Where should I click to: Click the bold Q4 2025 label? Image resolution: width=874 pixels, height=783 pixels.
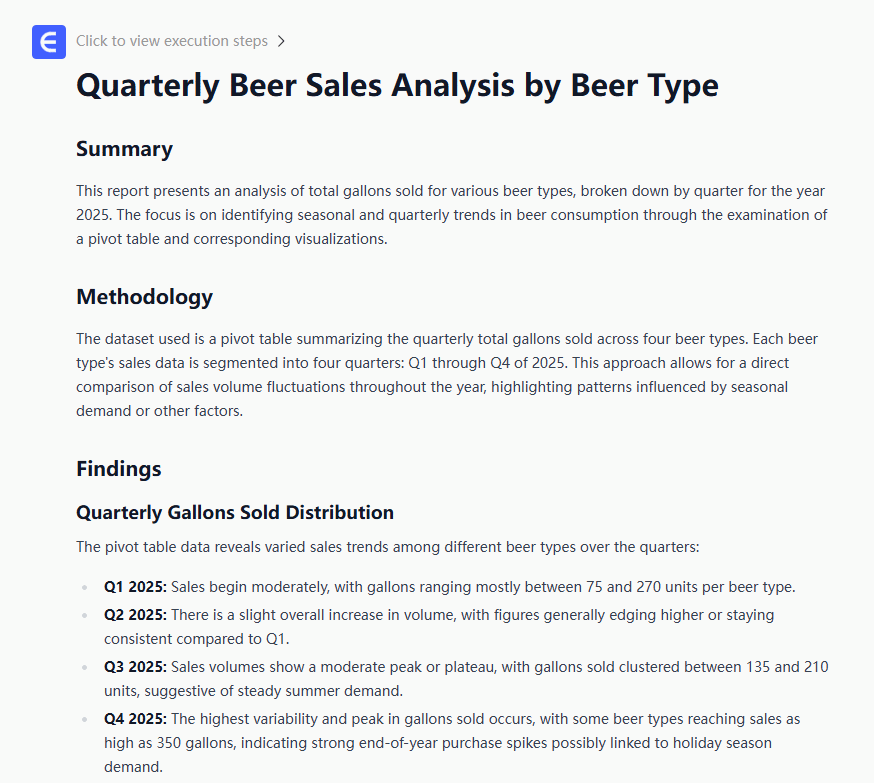135,719
